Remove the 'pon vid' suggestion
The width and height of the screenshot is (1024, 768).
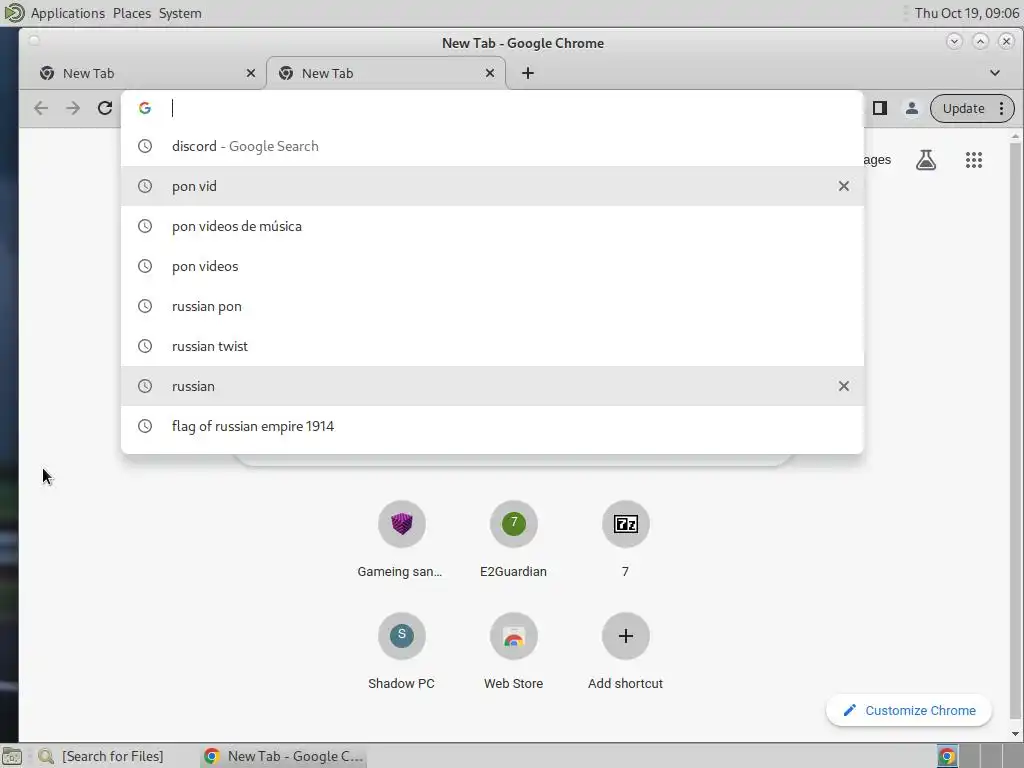(844, 186)
